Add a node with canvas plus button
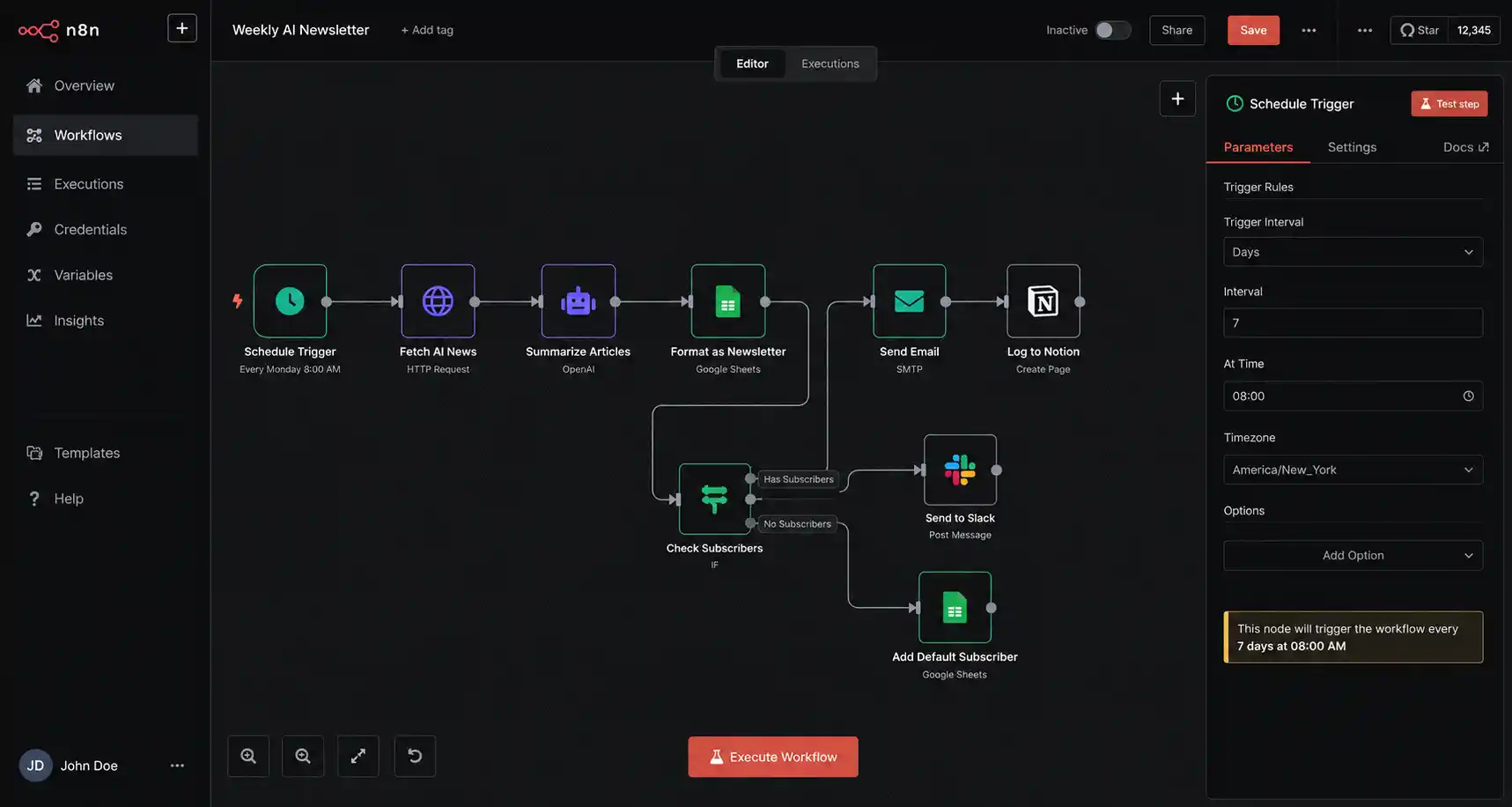This screenshot has height=807, width=1512. coord(1177,99)
